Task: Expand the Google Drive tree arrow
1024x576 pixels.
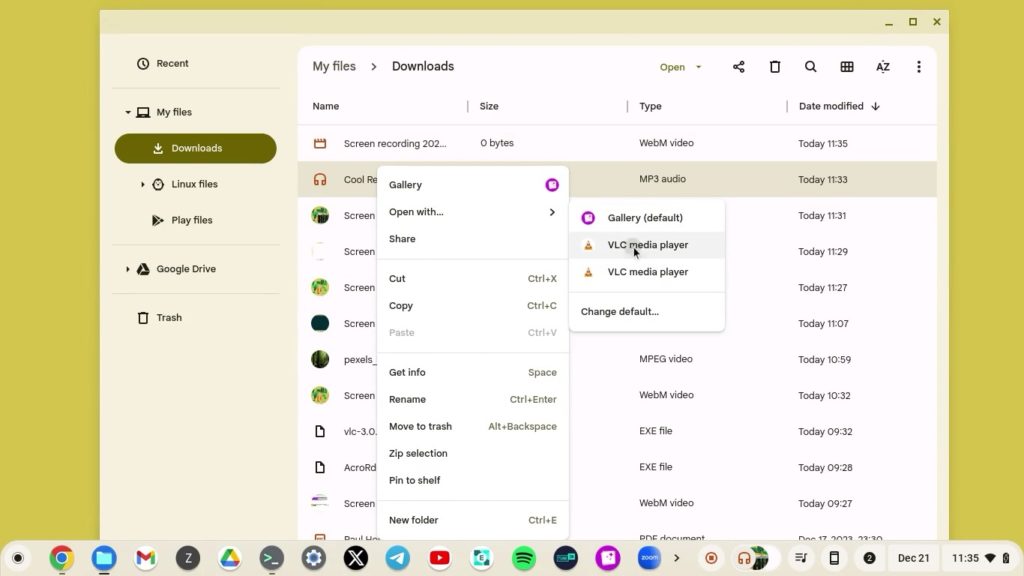Action: 128,269
